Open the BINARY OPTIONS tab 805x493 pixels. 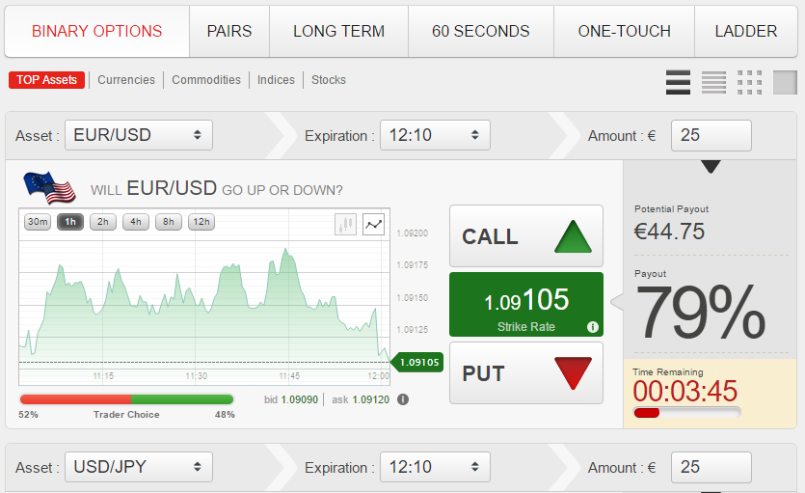[x=97, y=31]
